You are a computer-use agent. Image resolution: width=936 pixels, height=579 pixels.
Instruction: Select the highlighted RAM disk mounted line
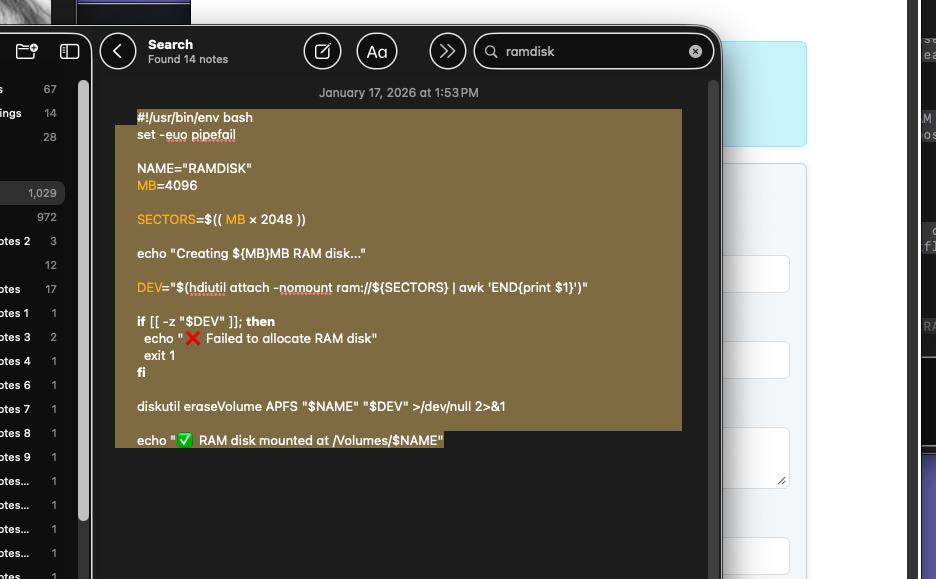[290, 439]
